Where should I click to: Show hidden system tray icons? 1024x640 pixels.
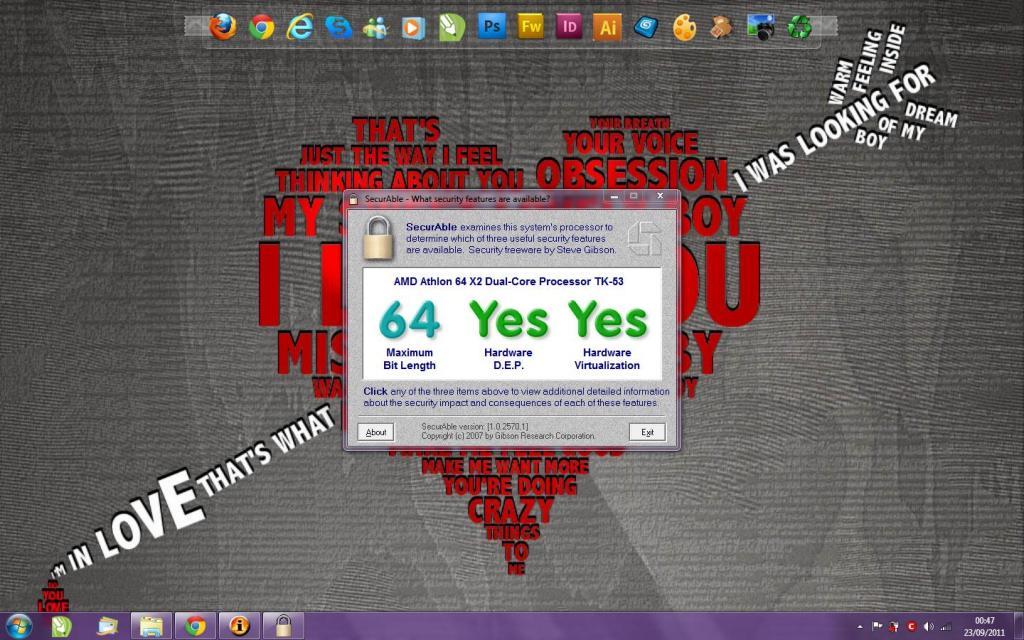860,627
